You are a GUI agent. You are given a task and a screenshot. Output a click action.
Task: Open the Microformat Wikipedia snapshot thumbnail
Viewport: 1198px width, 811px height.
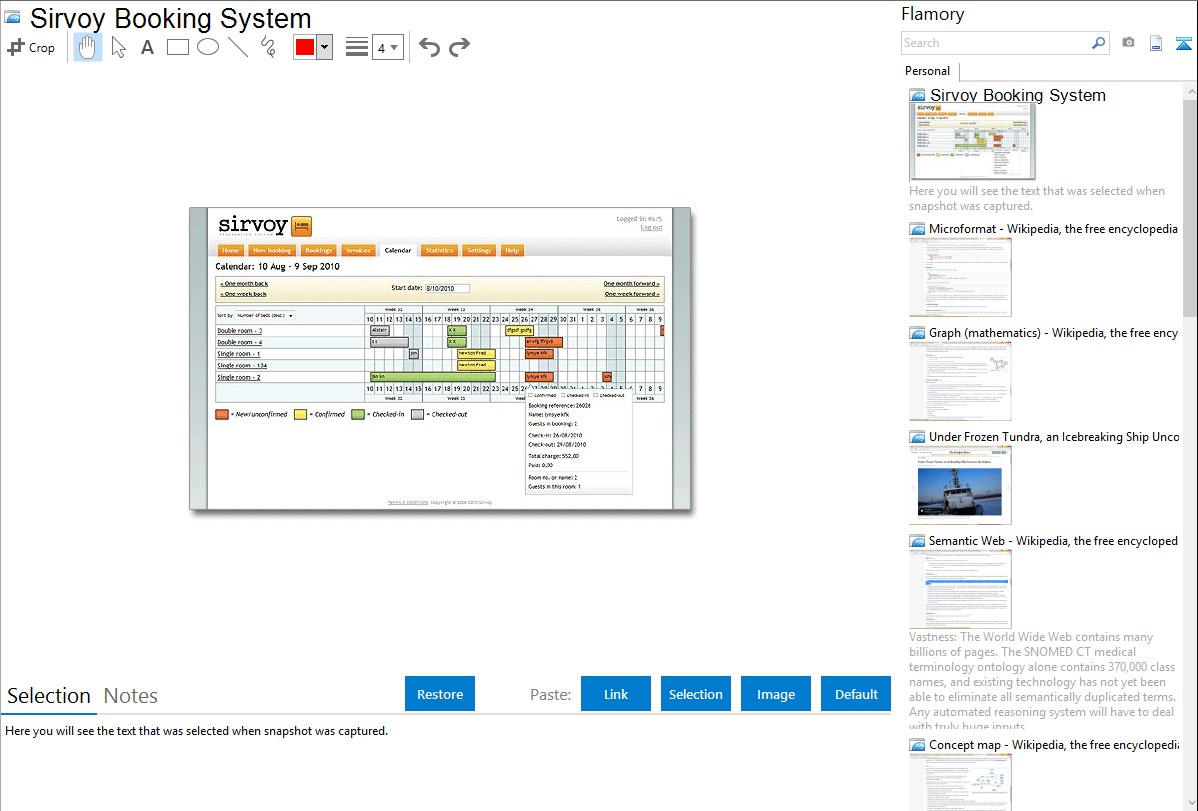coord(960,277)
